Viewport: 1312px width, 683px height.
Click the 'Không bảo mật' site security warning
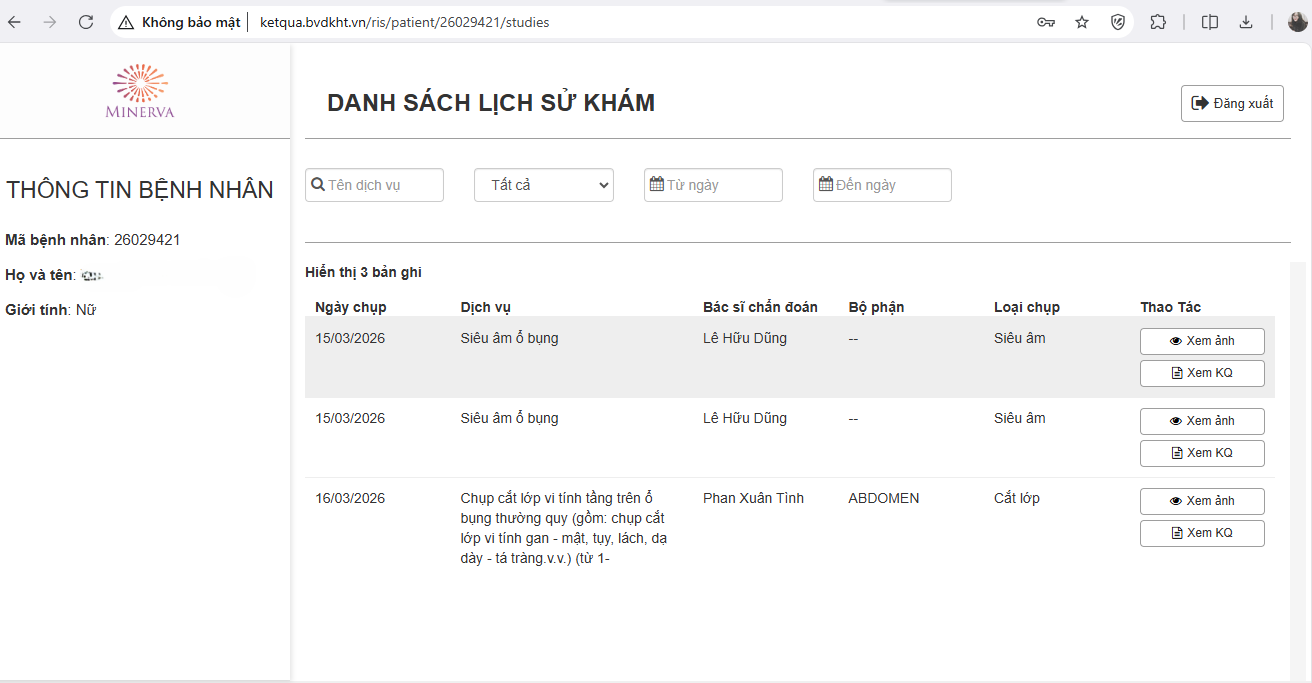180,22
